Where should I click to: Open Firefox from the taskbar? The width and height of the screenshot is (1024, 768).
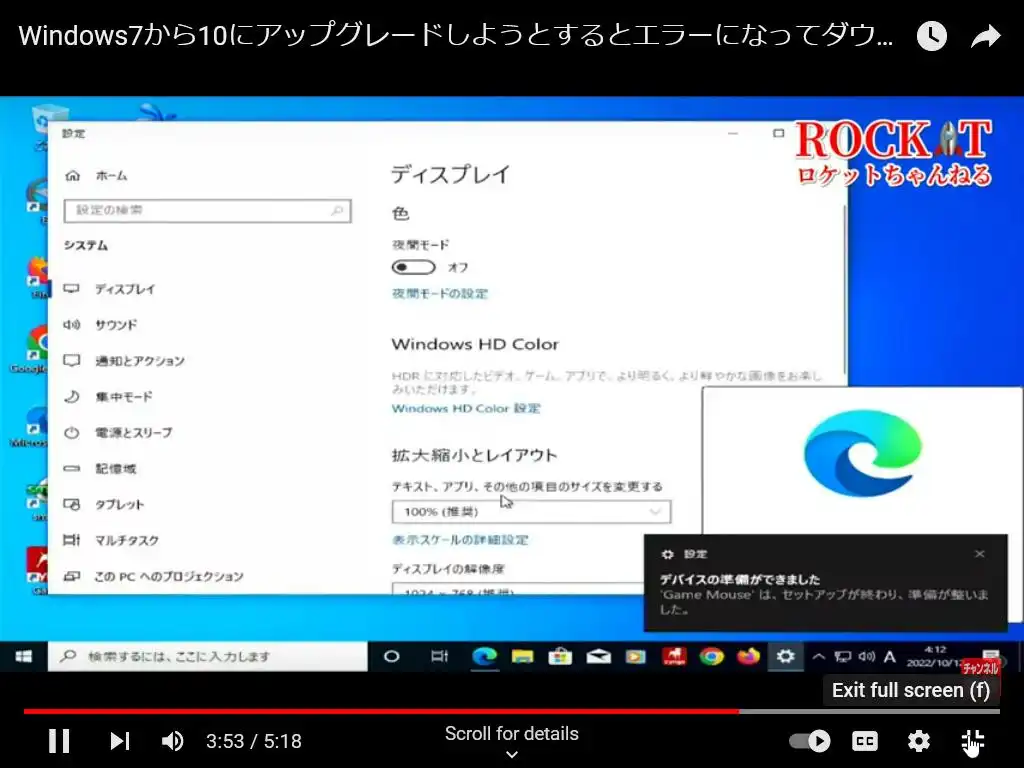click(x=748, y=656)
